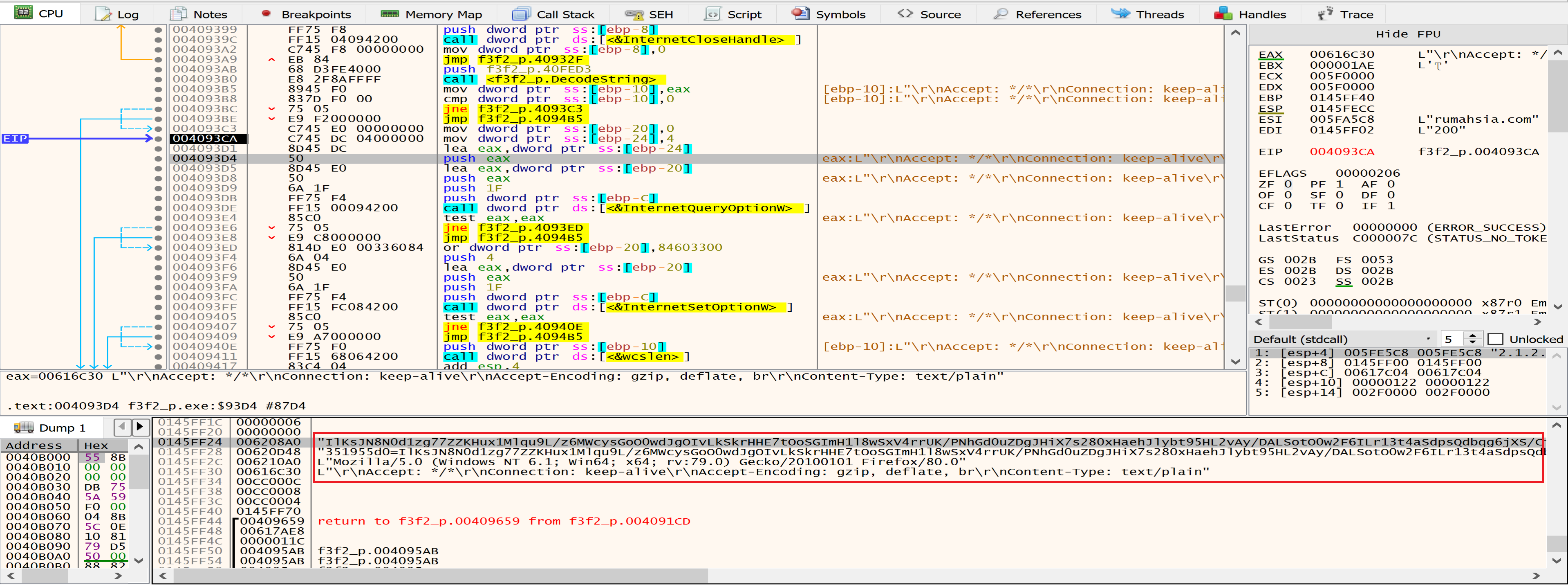Screen dimensions: 1568x585
Task: Click the Memory Map icon
Action: (390, 13)
